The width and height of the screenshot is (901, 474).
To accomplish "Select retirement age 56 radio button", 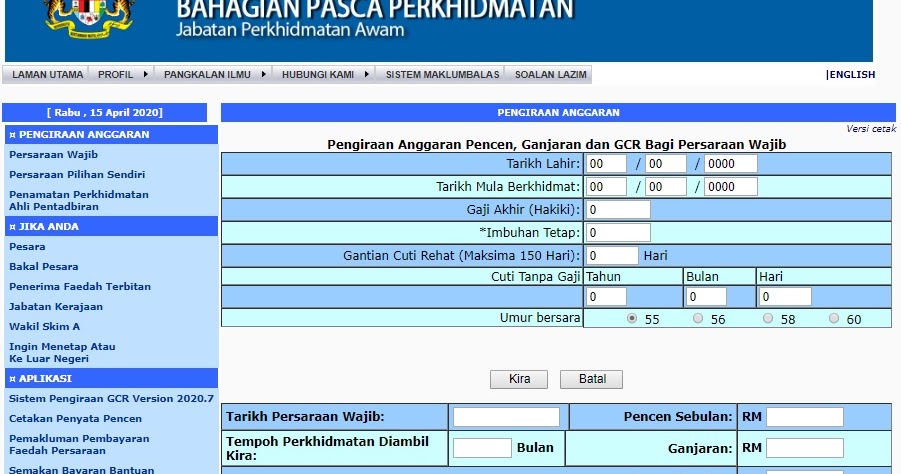I will coord(698,318).
